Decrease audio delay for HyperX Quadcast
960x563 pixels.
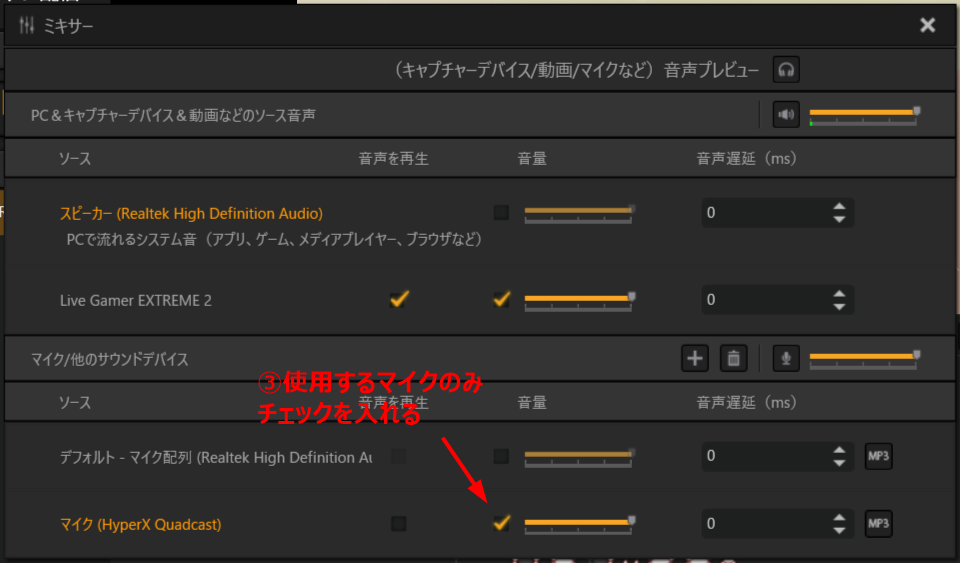839,531
